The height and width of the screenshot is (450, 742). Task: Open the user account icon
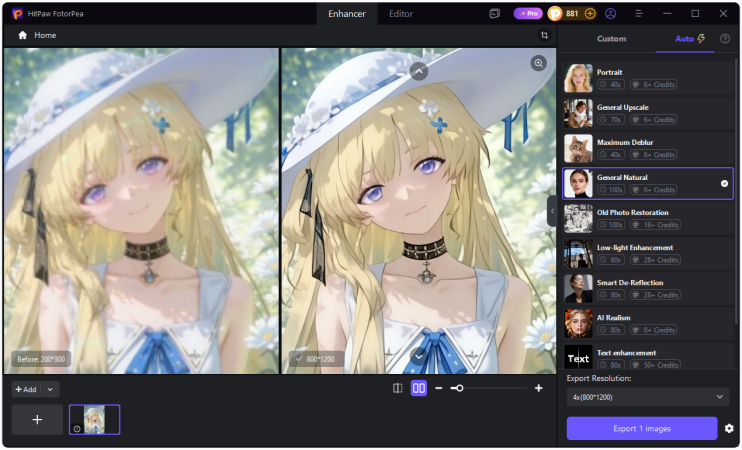(610, 14)
